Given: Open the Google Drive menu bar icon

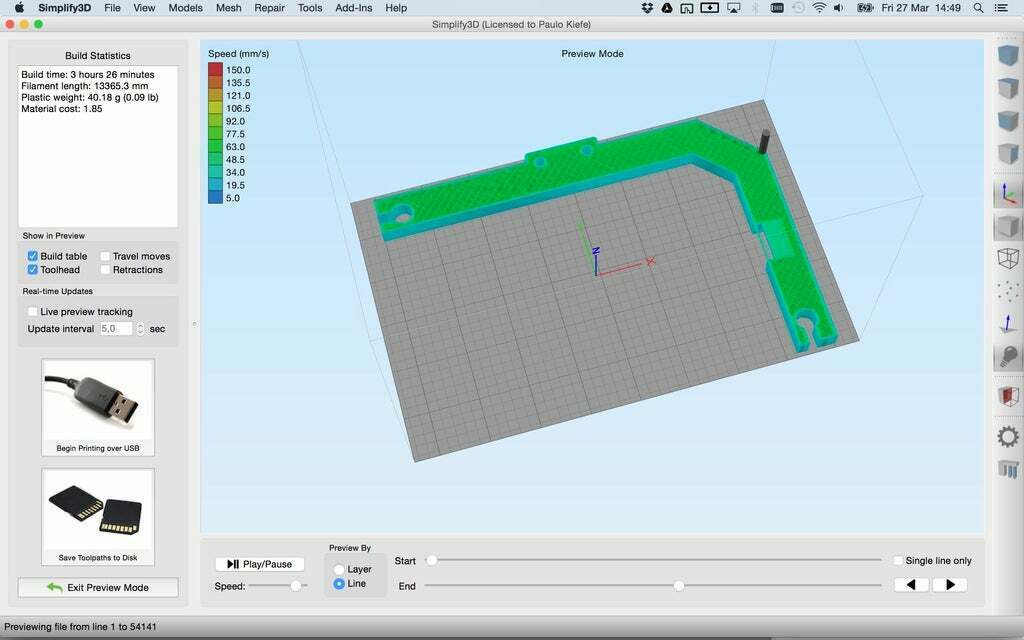Looking at the screenshot, I should (x=667, y=8).
